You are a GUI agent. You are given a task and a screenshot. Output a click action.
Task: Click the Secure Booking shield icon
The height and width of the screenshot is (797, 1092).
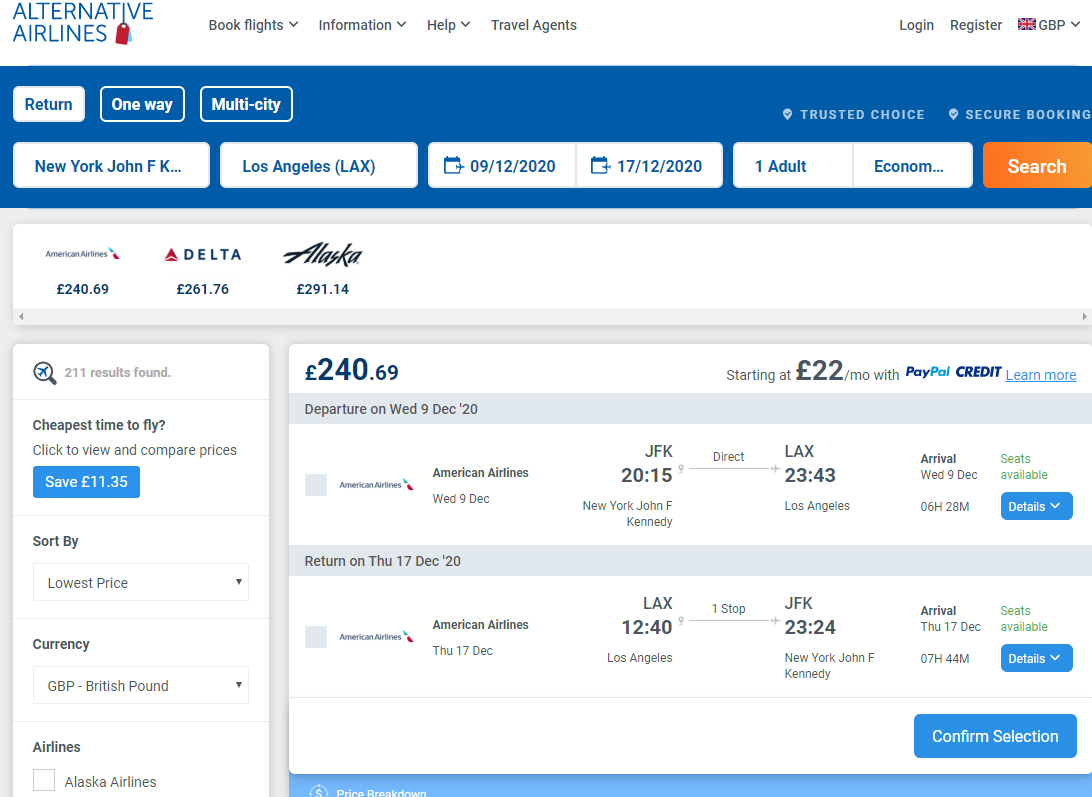click(x=953, y=114)
